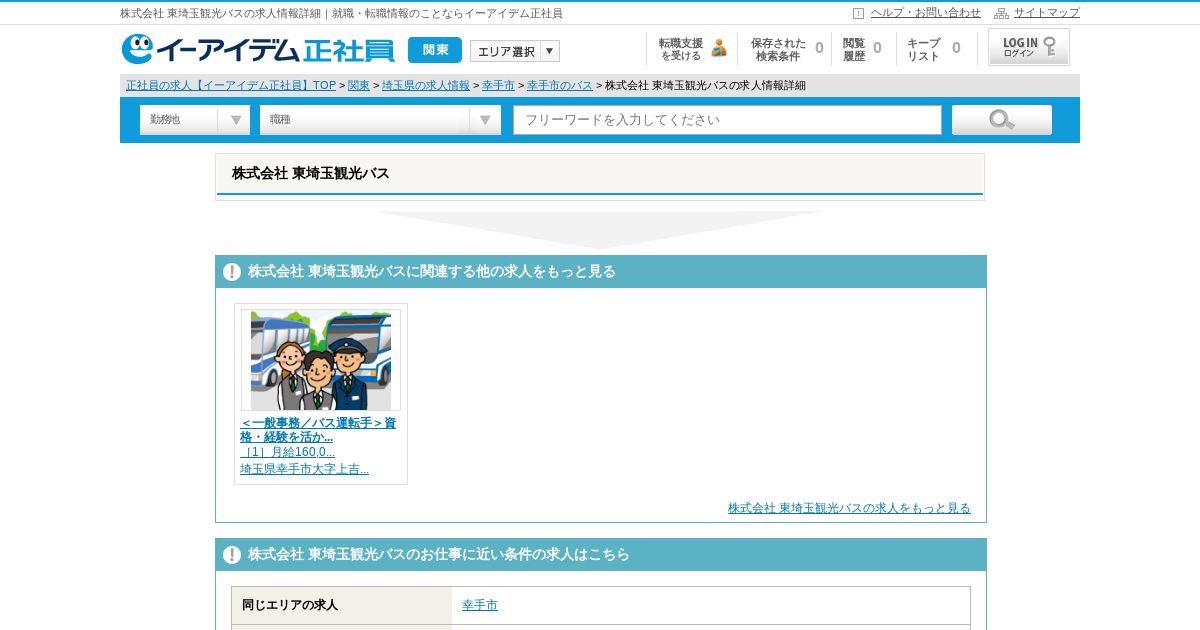The width and height of the screenshot is (1200, 630).
Task: Open job link ＜一般事務／バス運転手＞資格・経験を活か...
Action: (318, 430)
